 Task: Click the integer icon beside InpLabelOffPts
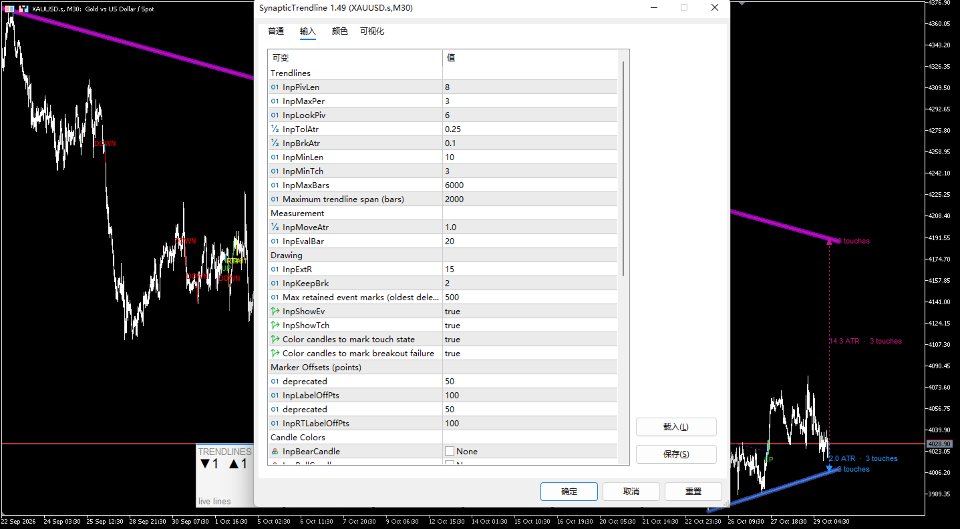(x=274, y=396)
